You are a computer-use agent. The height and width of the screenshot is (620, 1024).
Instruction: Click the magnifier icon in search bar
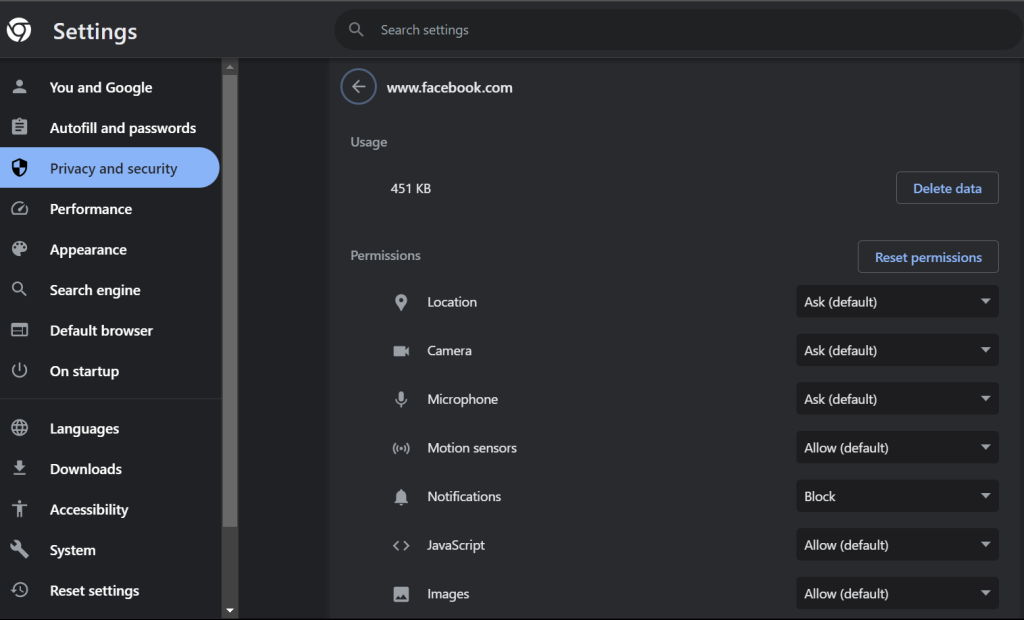[x=356, y=29]
